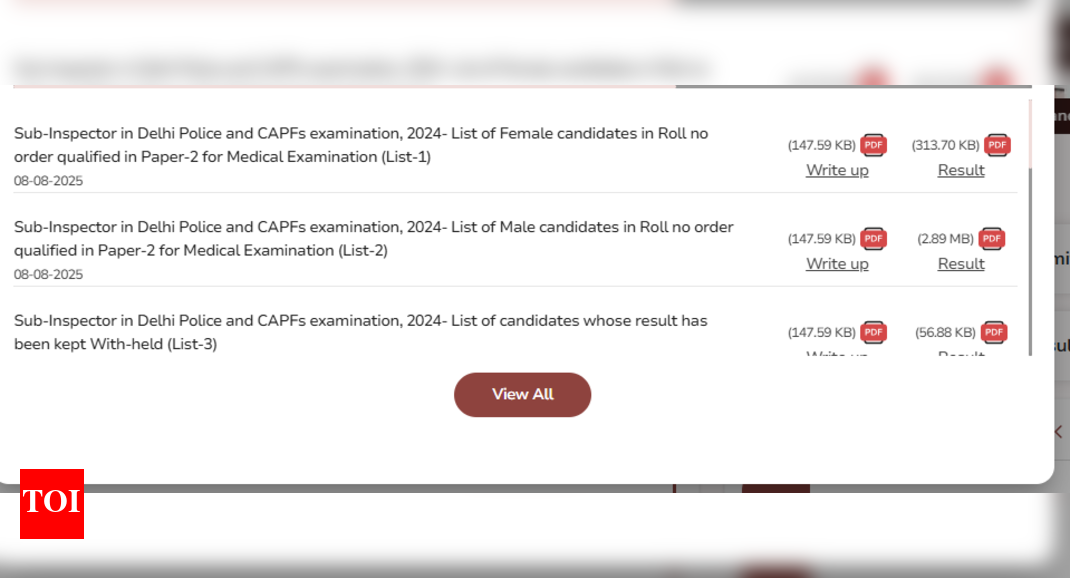Click the partially visible Write up link for List-3
Screen dimensions: 1070x578
(x=837, y=353)
